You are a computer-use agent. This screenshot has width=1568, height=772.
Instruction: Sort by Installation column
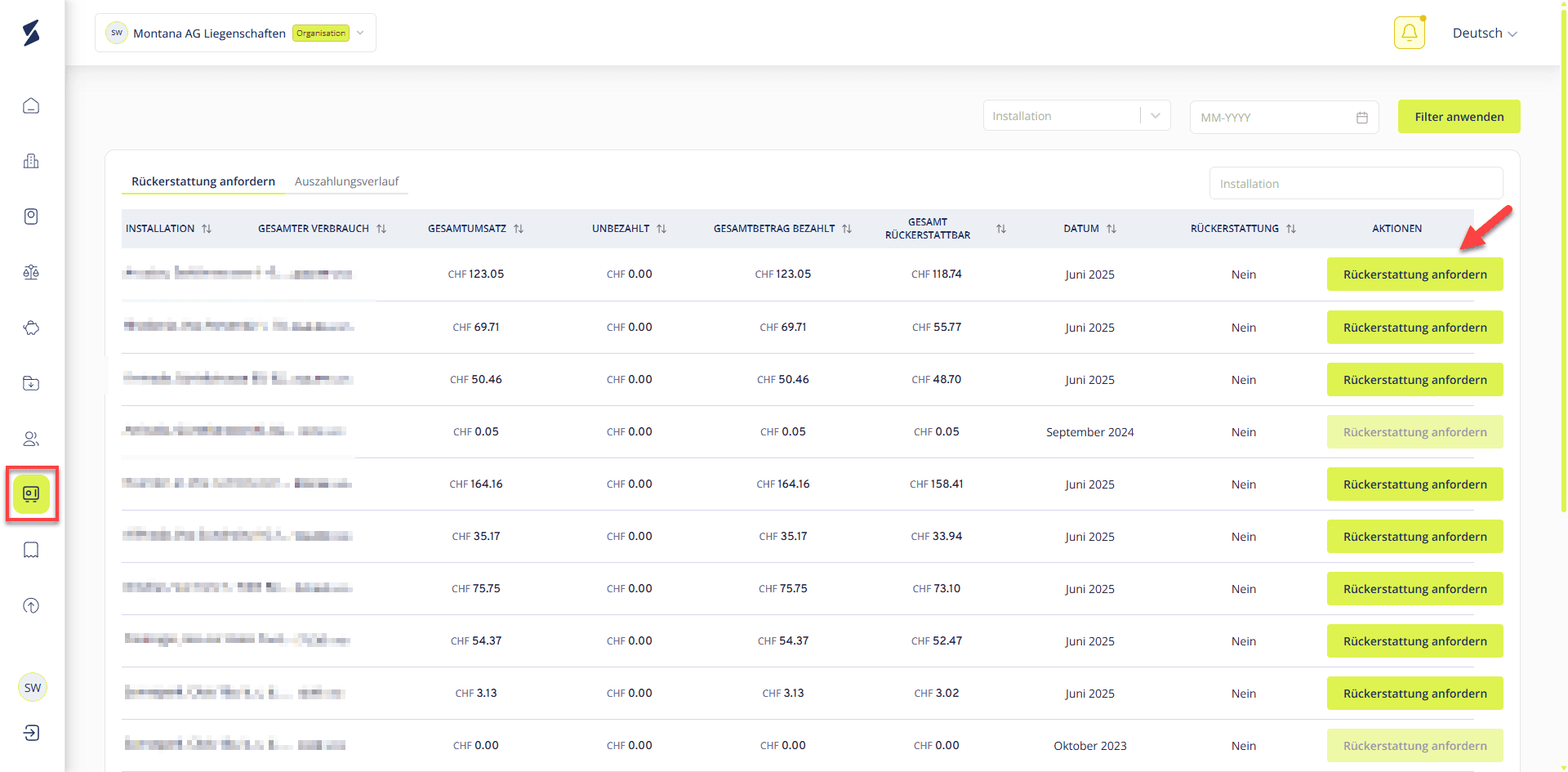(x=207, y=229)
